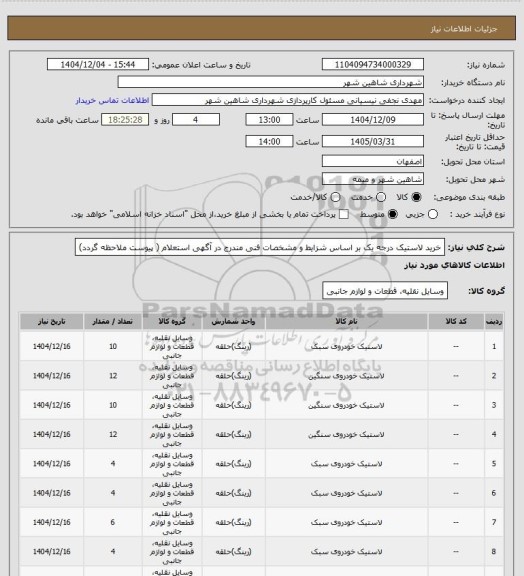The width and height of the screenshot is (524, 576).
Task: Click product name in row 2
Action: pos(346,376)
